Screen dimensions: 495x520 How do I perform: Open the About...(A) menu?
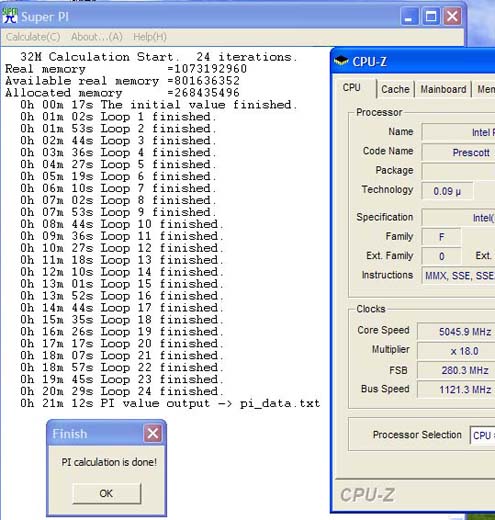(97, 37)
